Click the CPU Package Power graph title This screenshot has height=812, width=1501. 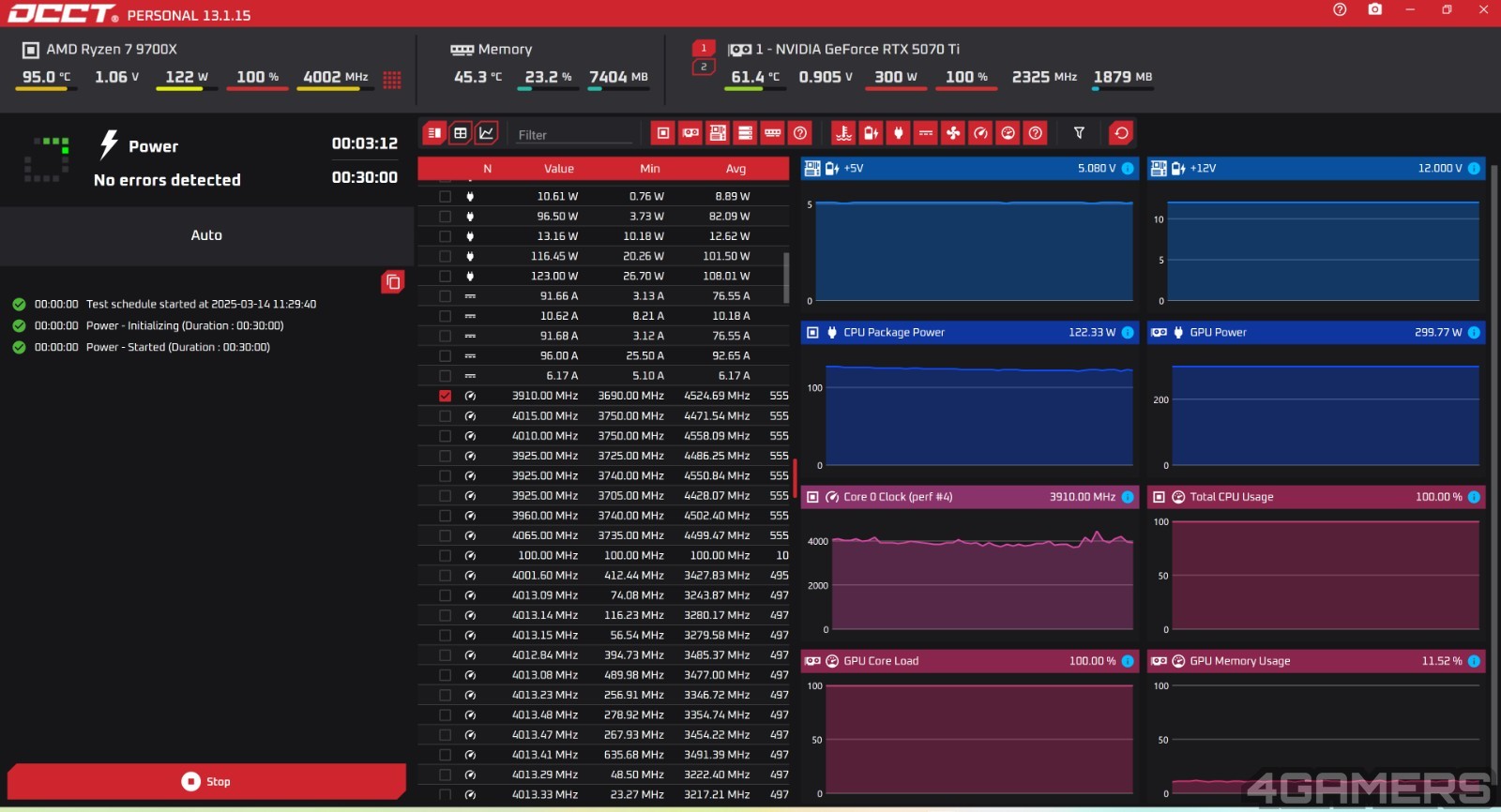893,333
